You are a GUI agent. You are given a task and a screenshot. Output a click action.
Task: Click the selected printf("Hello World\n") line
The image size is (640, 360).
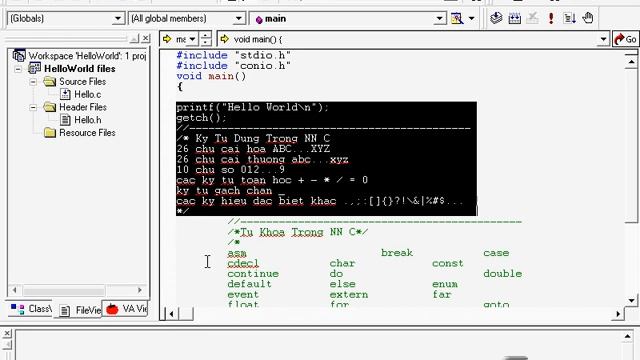pos(252,107)
